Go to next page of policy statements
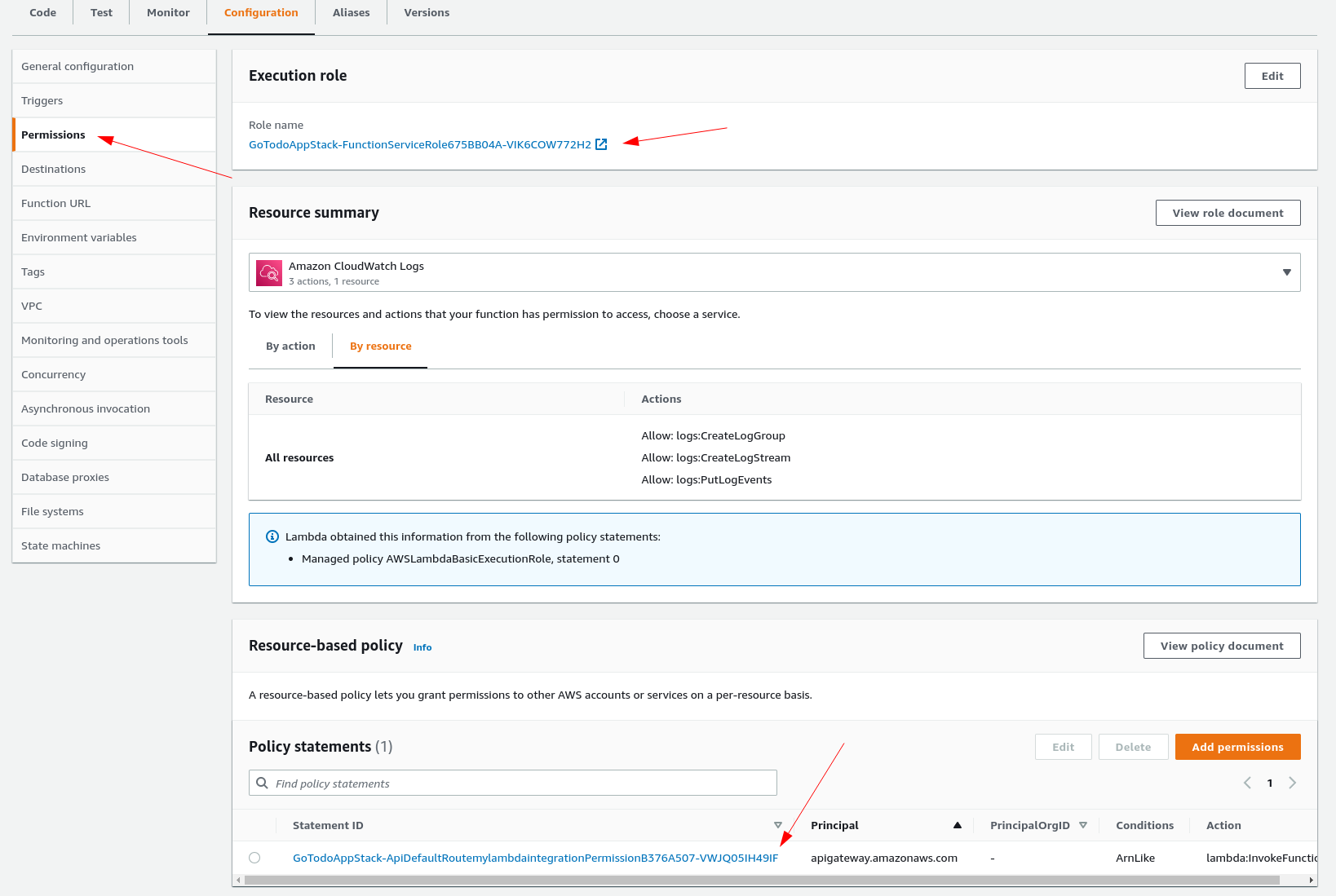The width and height of the screenshot is (1336, 896). [1292, 783]
